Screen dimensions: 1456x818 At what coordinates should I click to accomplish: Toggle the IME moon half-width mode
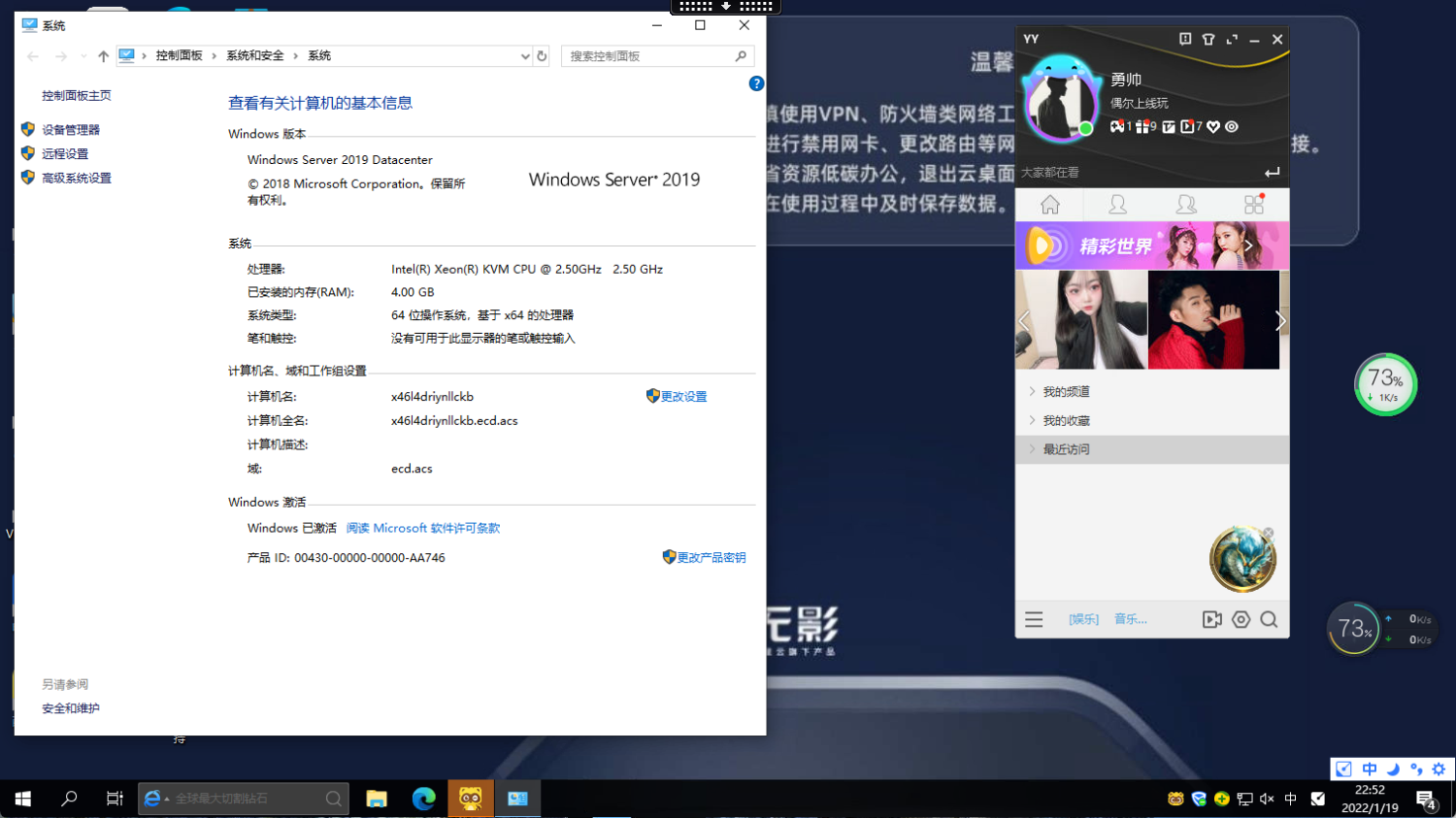[x=1393, y=769]
